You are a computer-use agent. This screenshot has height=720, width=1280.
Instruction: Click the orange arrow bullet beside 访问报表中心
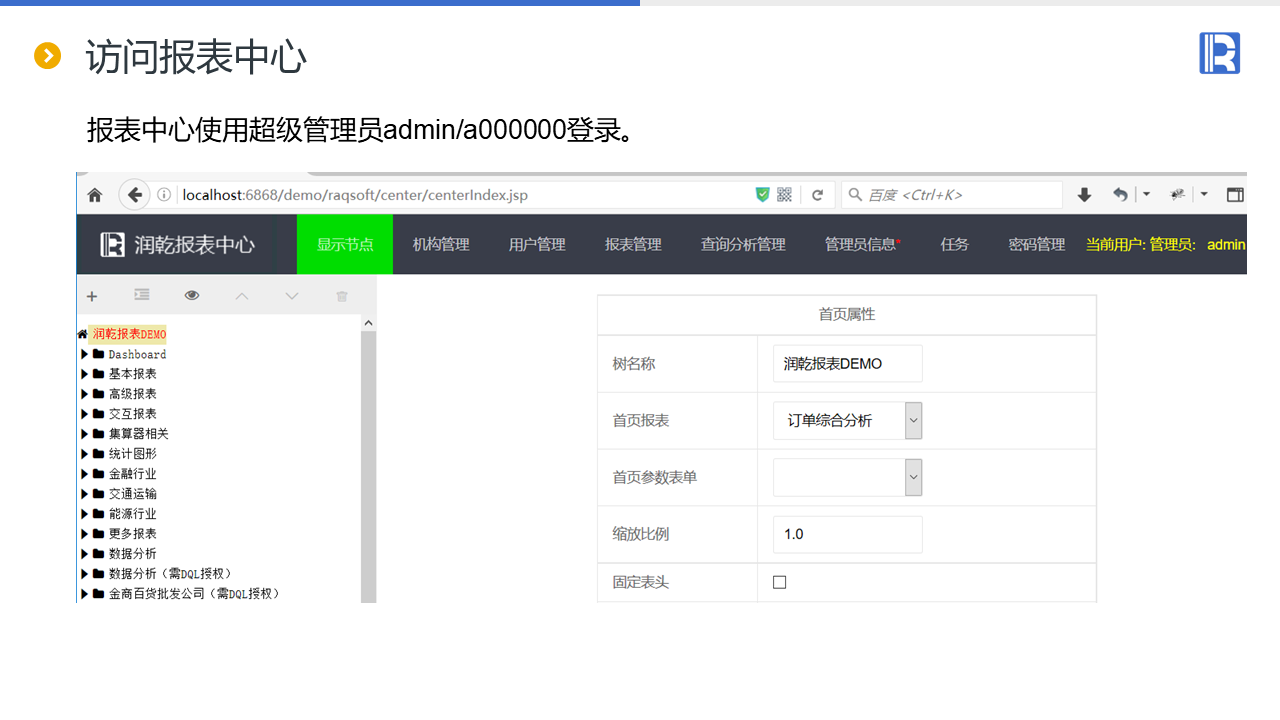pos(48,56)
